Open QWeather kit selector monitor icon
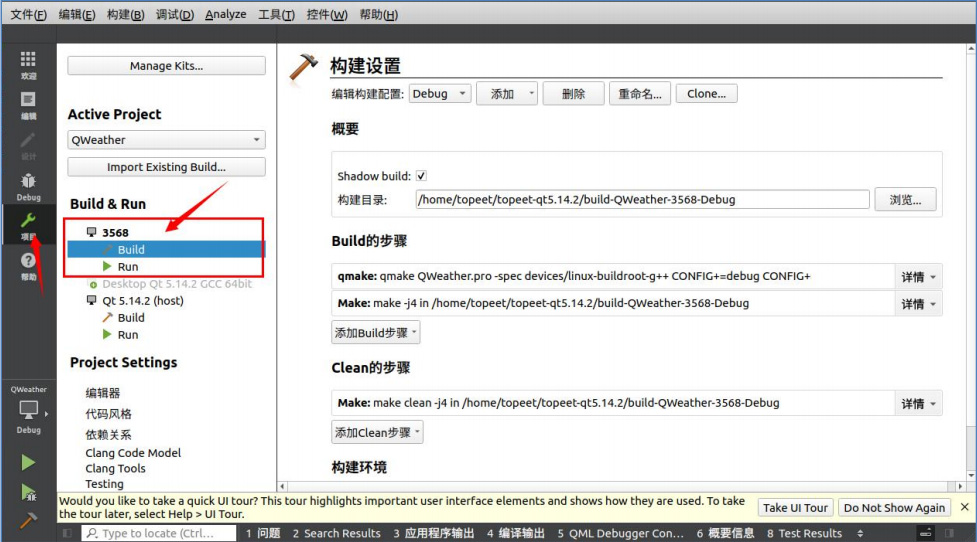The width and height of the screenshot is (977, 542). click(x=28, y=410)
